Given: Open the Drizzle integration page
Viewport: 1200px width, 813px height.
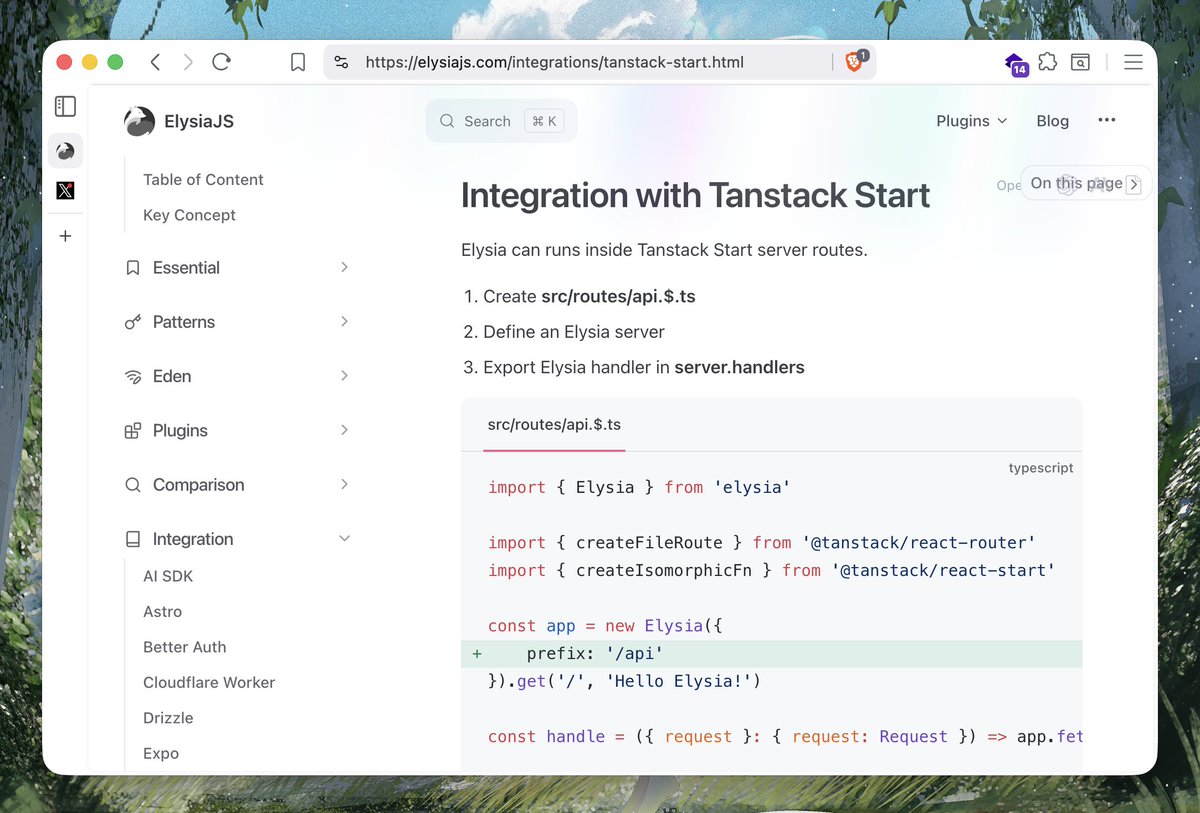Looking at the screenshot, I should click(x=168, y=718).
